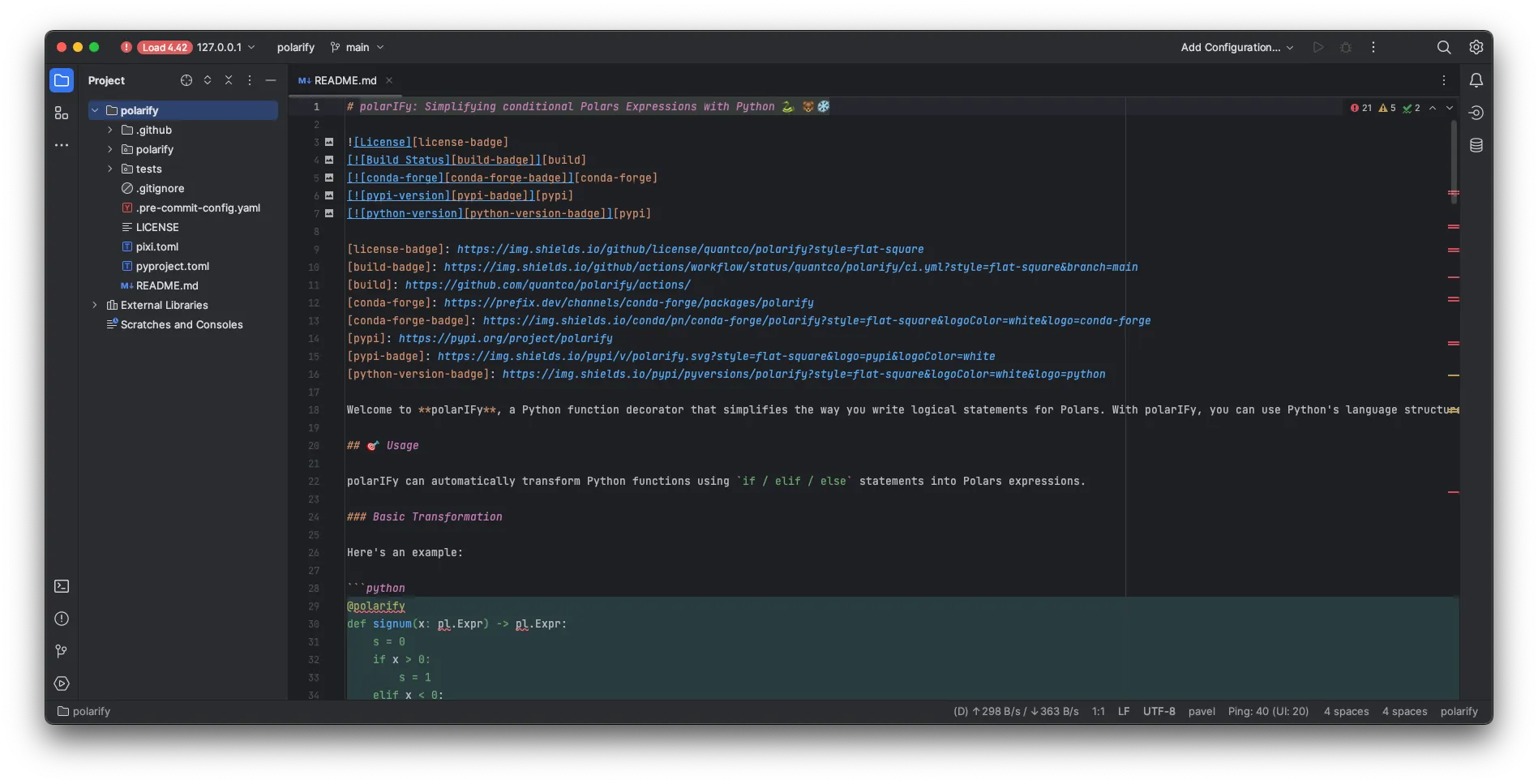
Task: Open the Git tool window icon
Action: 62,651
